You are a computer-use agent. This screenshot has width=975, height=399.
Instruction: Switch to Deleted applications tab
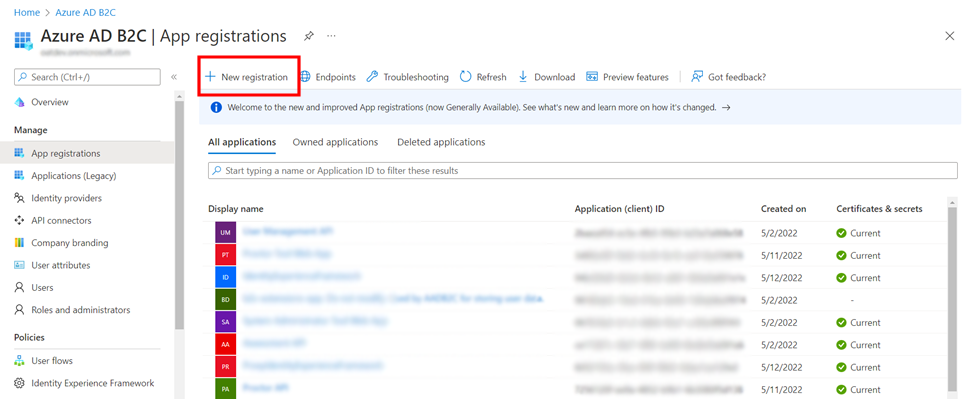coord(441,142)
